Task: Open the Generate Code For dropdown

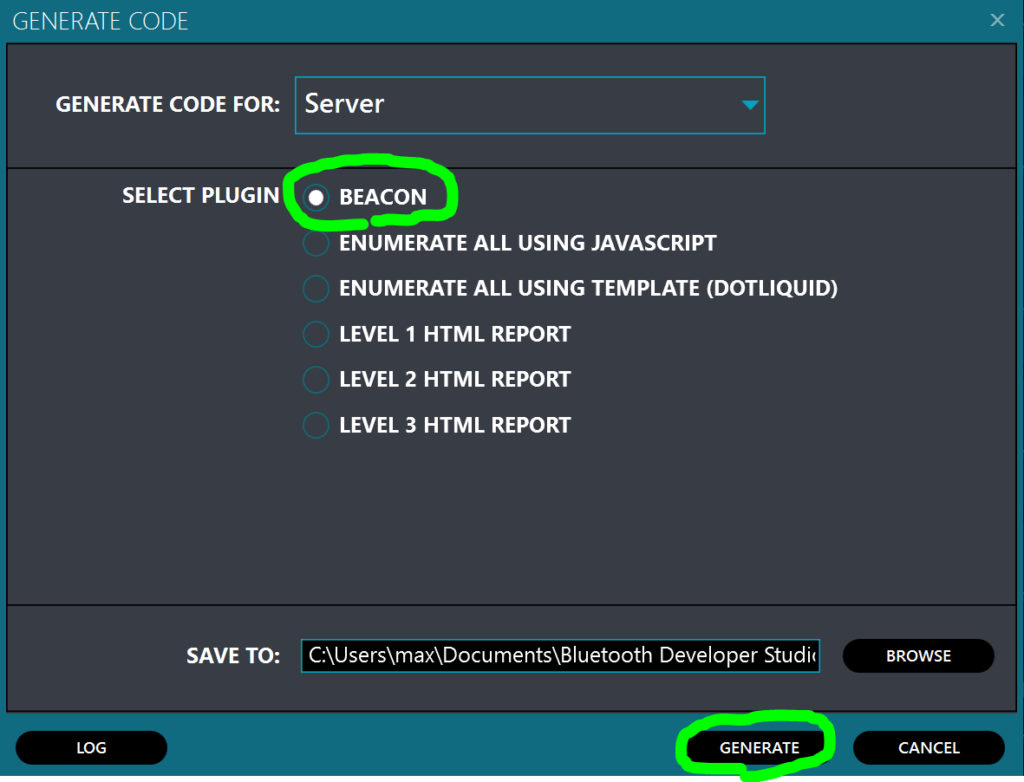Action: (x=530, y=105)
